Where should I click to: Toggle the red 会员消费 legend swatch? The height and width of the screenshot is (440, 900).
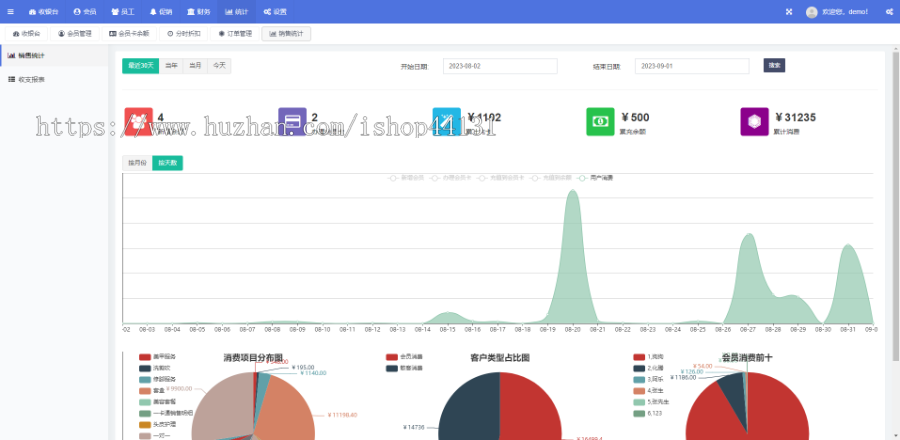coord(392,357)
